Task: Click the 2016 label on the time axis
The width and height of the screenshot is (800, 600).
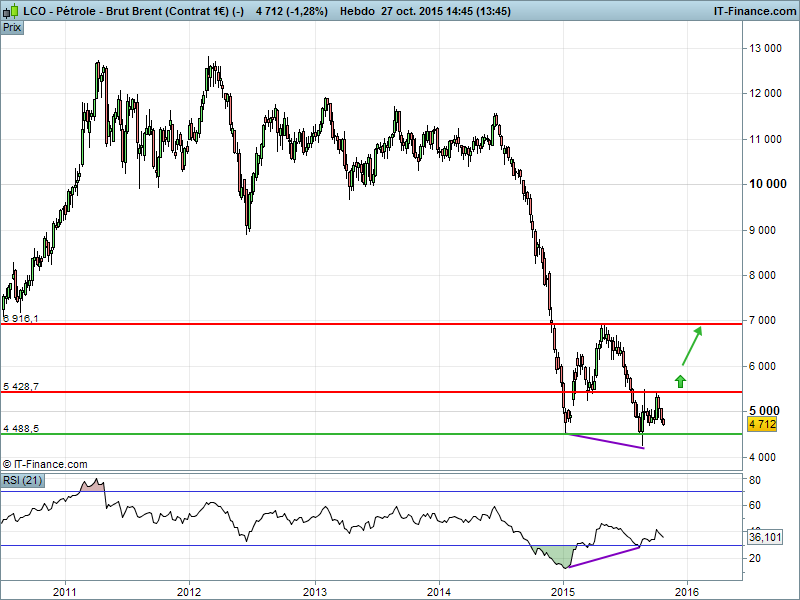Action: (x=687, y=592)
